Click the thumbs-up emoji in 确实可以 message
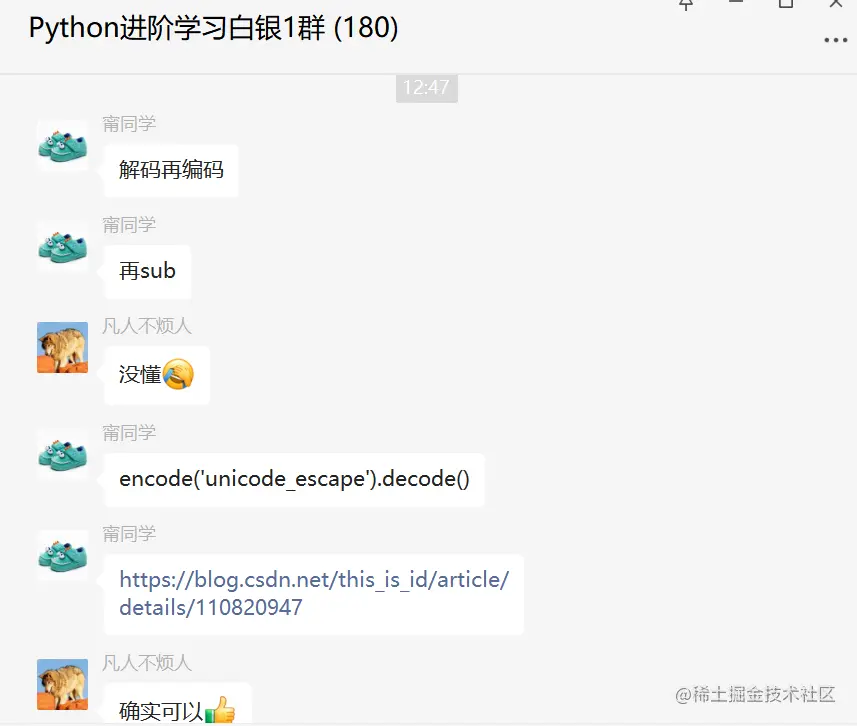This screenshot has height=726, width=857. 220,710
